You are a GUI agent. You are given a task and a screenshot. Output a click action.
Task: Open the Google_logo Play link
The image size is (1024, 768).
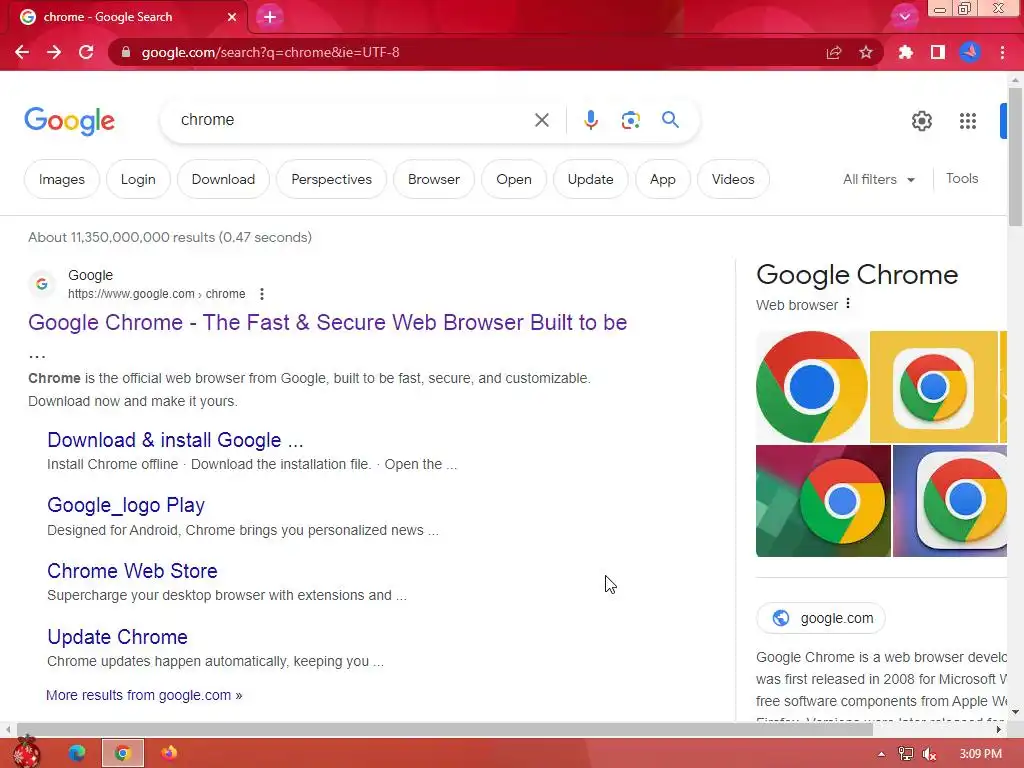click(126, 505)
